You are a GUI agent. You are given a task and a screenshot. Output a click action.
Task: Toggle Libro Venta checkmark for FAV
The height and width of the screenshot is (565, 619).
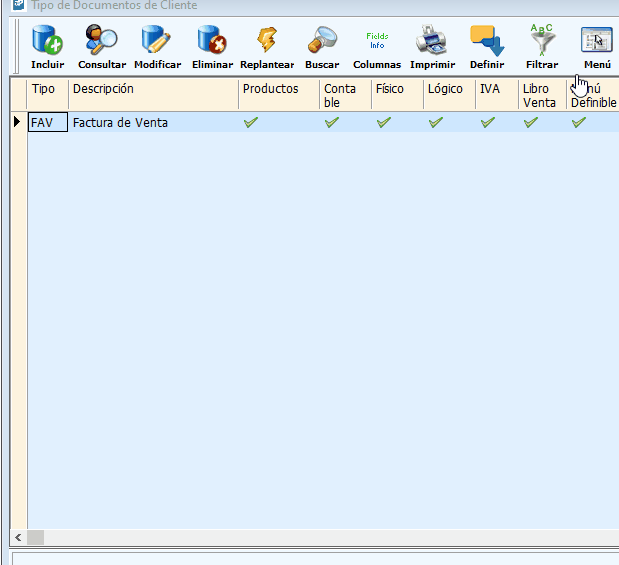click(x=531, y=122)
